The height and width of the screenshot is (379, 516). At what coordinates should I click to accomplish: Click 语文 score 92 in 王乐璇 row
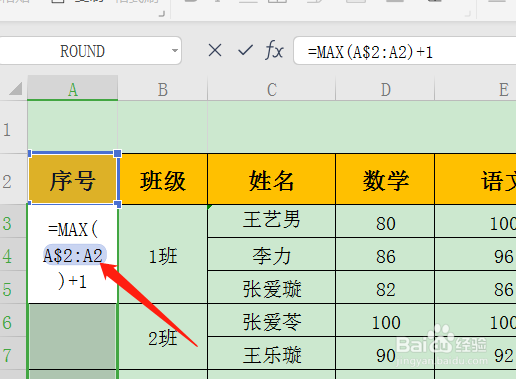[x=476, y=353]
